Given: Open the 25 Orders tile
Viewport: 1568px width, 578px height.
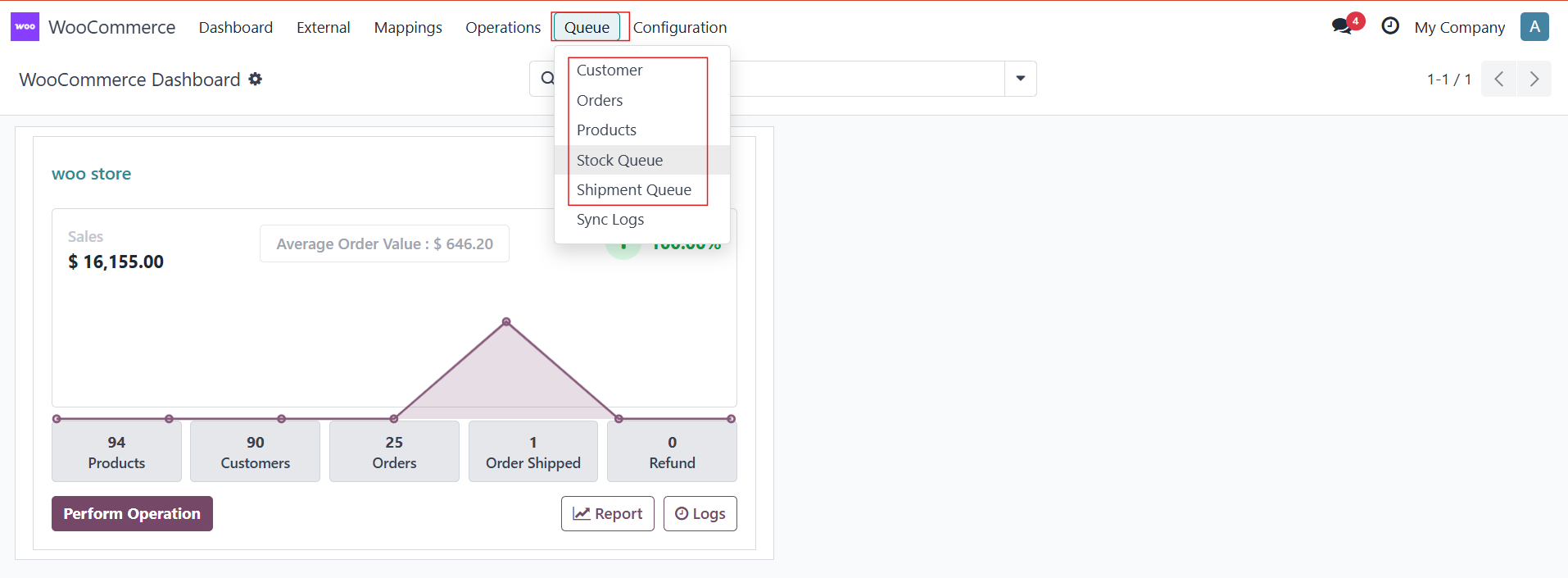Looking at the screenshot, I should point(394,452).
